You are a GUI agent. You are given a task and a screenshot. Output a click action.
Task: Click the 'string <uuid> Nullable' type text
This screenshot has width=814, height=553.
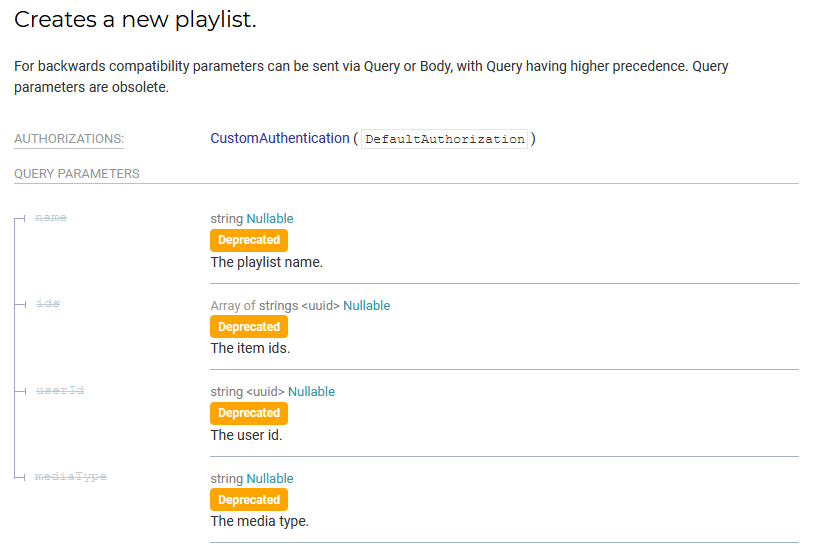coord(272,391)
